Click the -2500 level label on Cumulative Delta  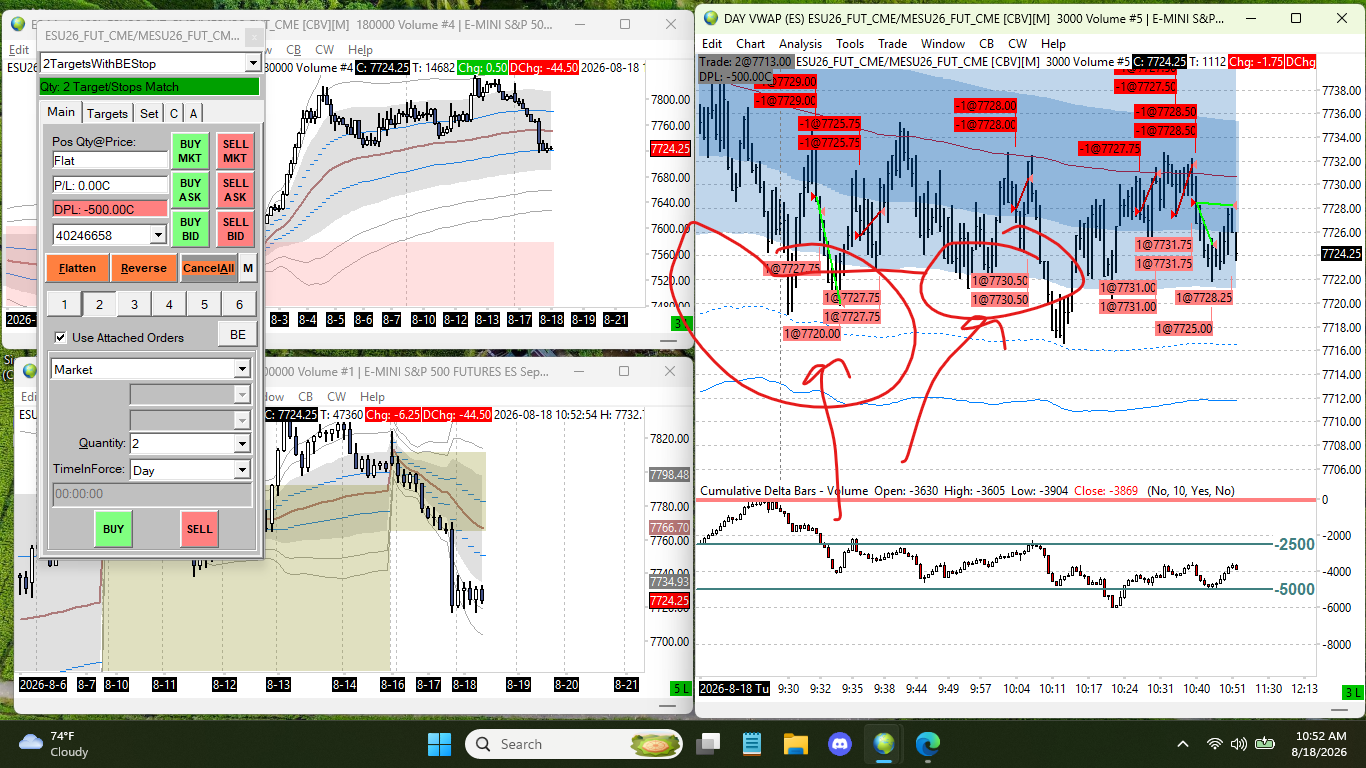[1295, 545]
